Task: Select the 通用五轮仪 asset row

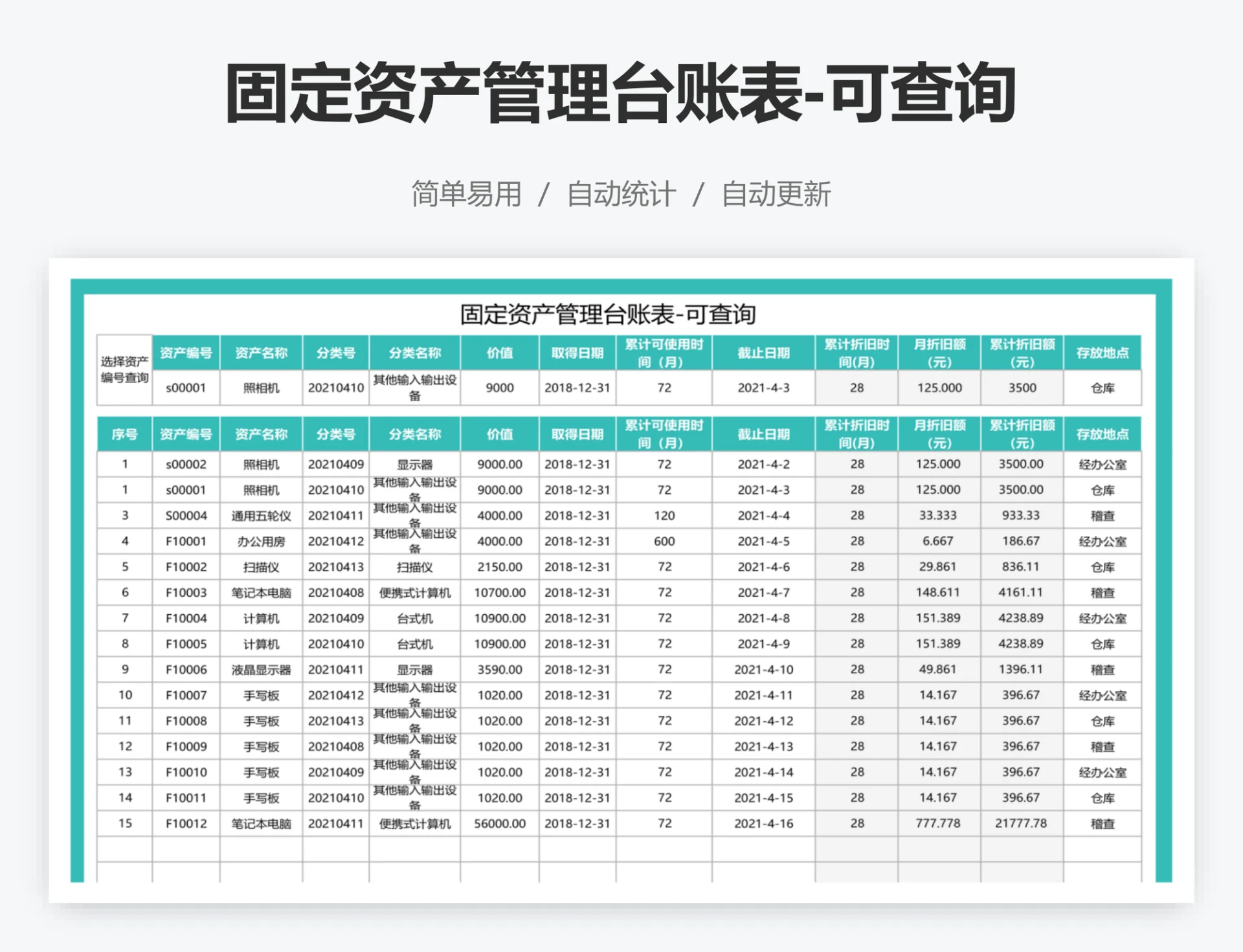Action: [x=262, y=515]
